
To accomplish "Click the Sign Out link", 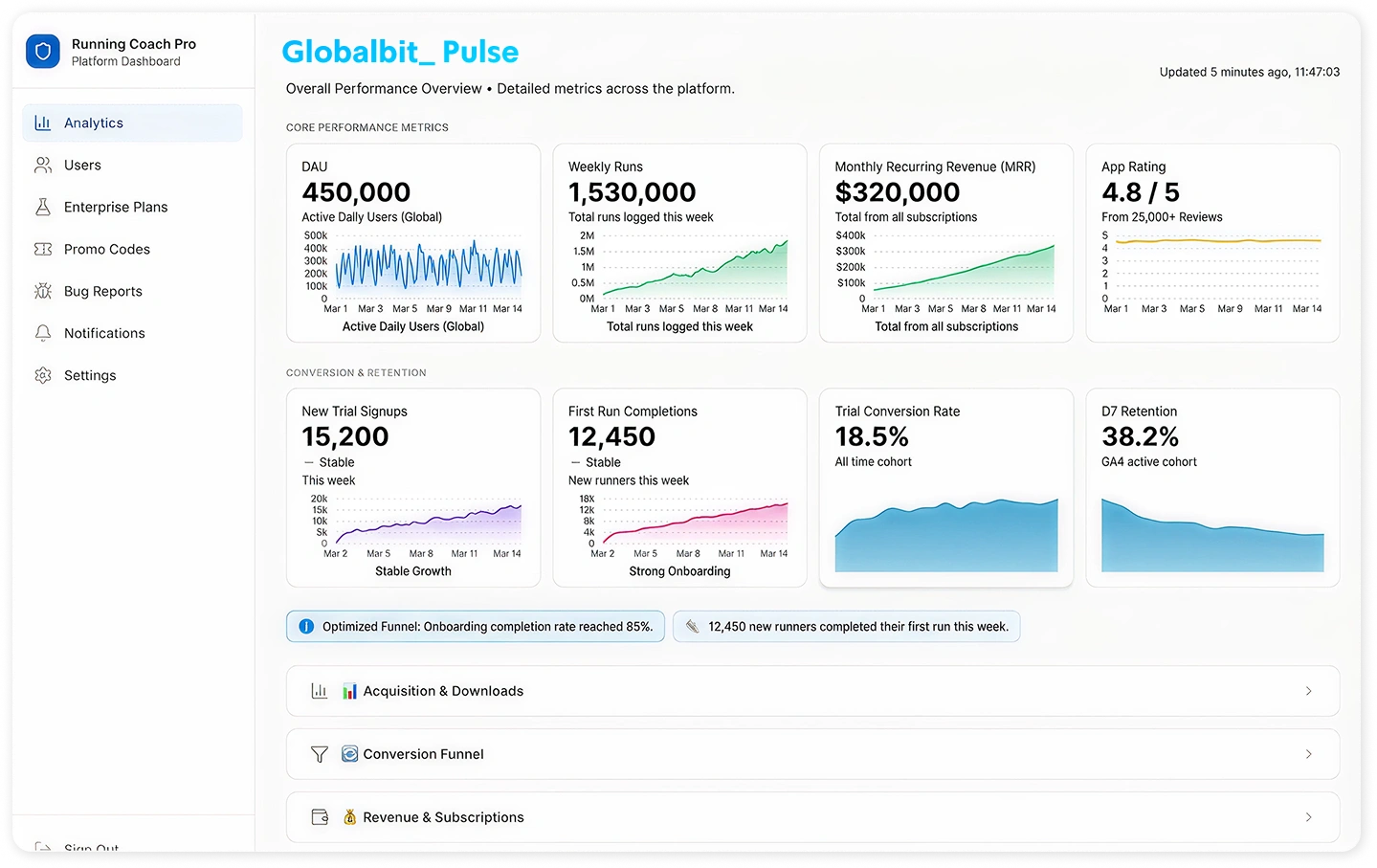I will click(x=91, y=848).
